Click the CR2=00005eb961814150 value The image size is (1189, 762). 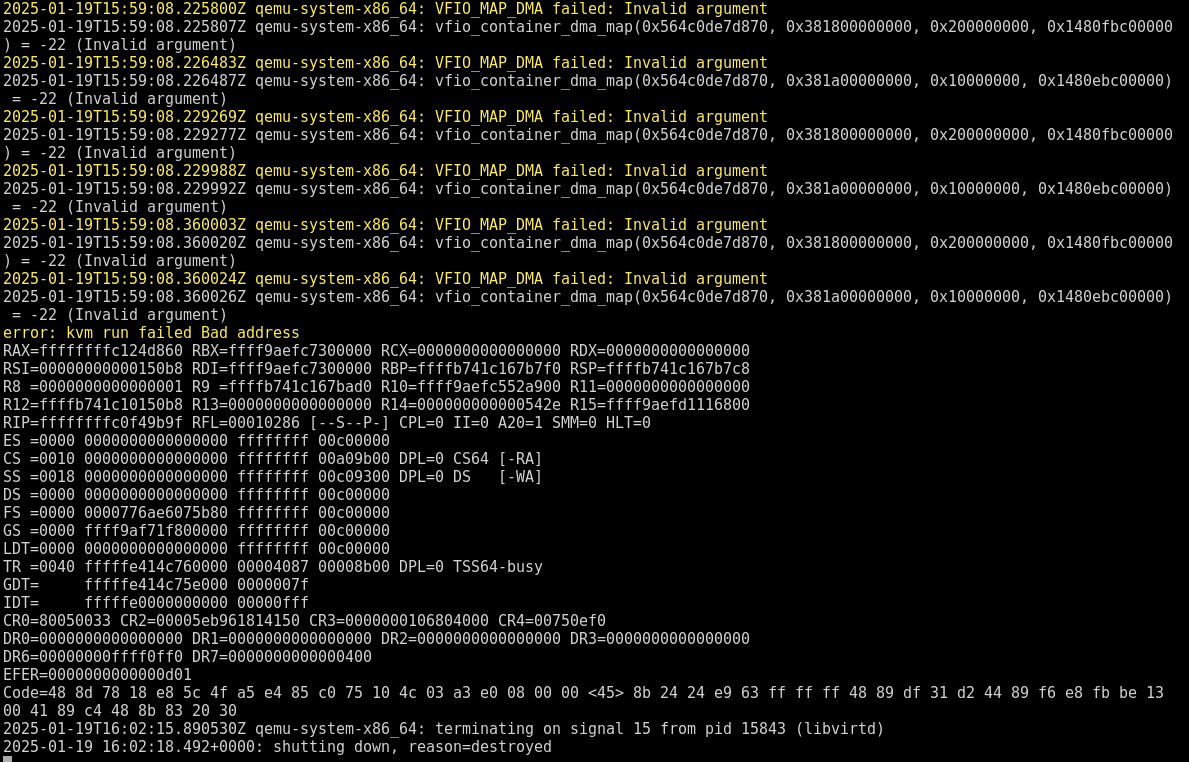point(209,621)
